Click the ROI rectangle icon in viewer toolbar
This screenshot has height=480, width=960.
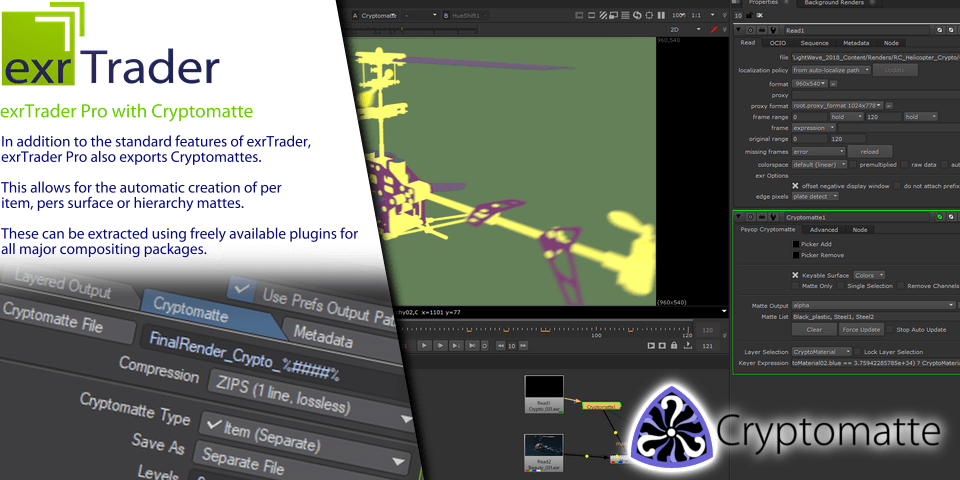[x=591, y=15]
